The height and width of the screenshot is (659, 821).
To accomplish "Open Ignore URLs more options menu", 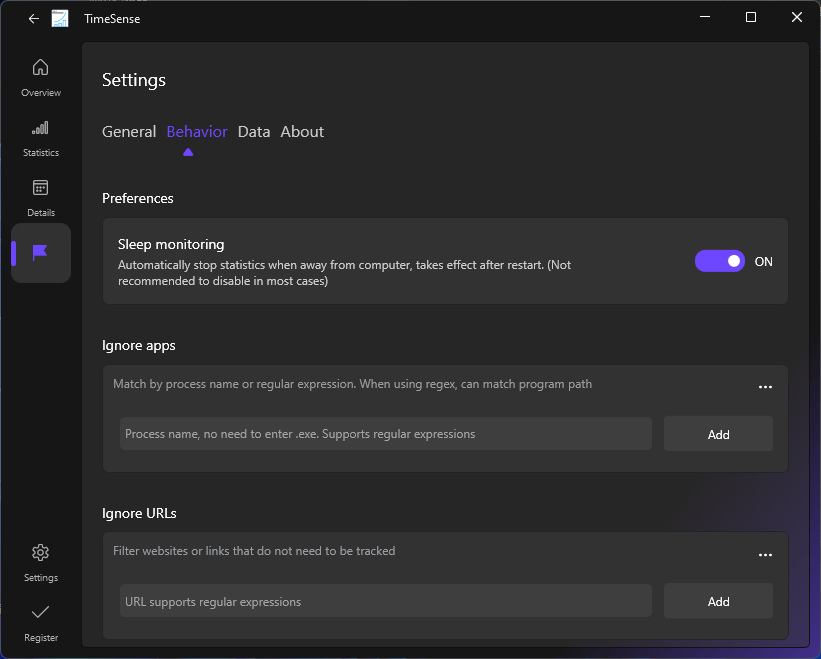I will point(765,555).
